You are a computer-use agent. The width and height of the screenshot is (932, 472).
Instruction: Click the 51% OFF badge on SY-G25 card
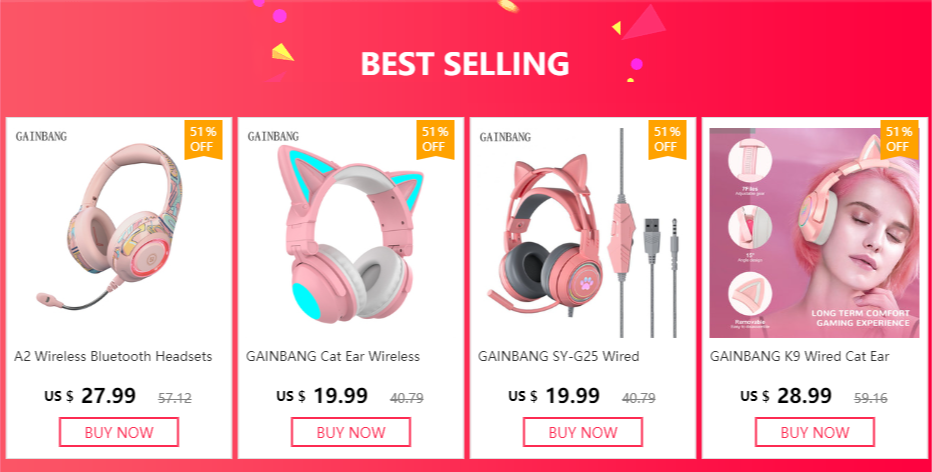[667, 140]
